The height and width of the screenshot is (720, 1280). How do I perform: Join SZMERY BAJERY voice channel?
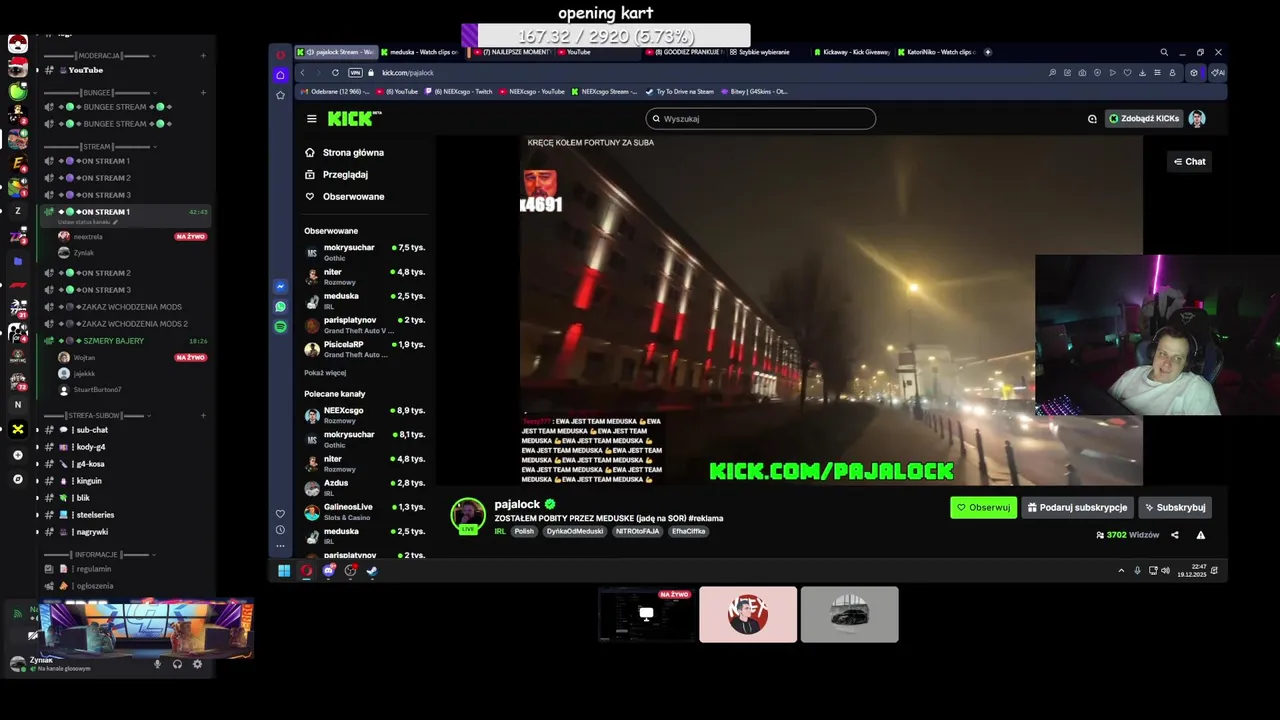tap(125, 341)
